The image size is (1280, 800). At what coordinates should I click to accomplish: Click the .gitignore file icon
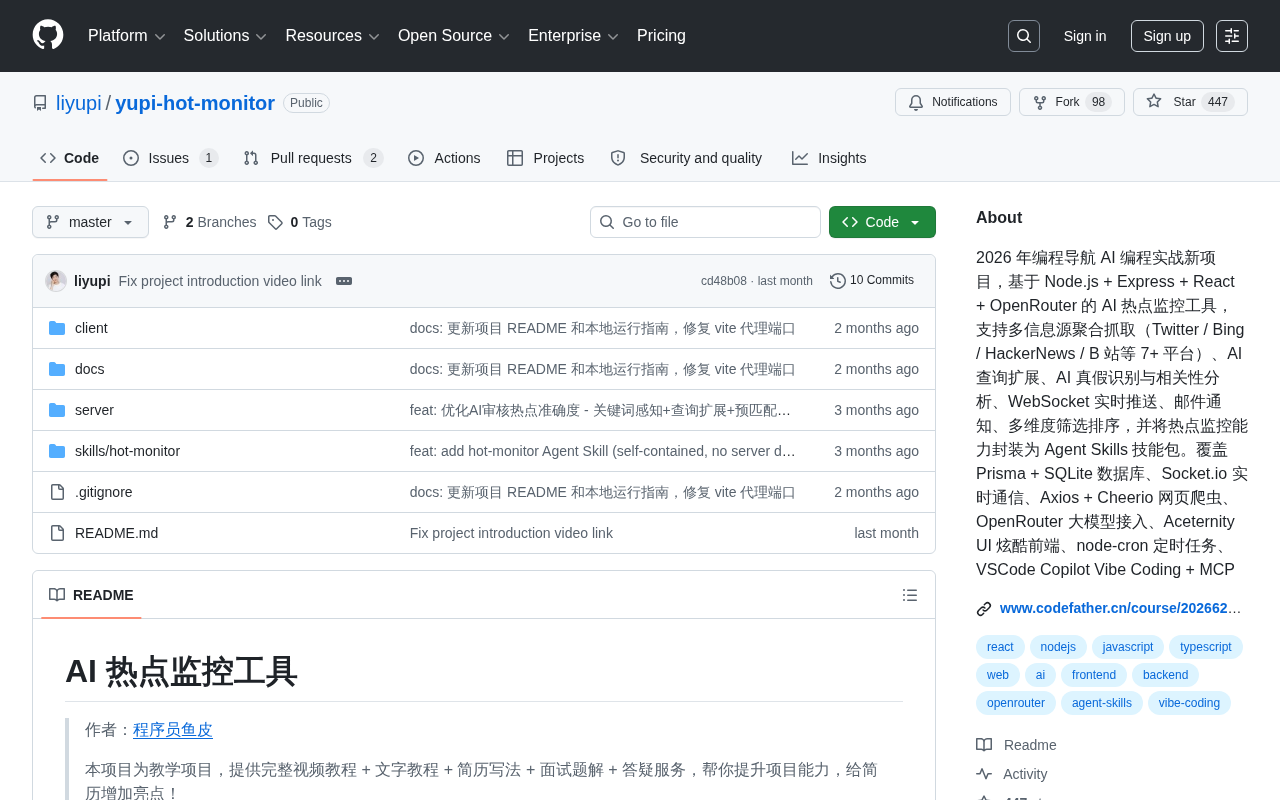57,492
